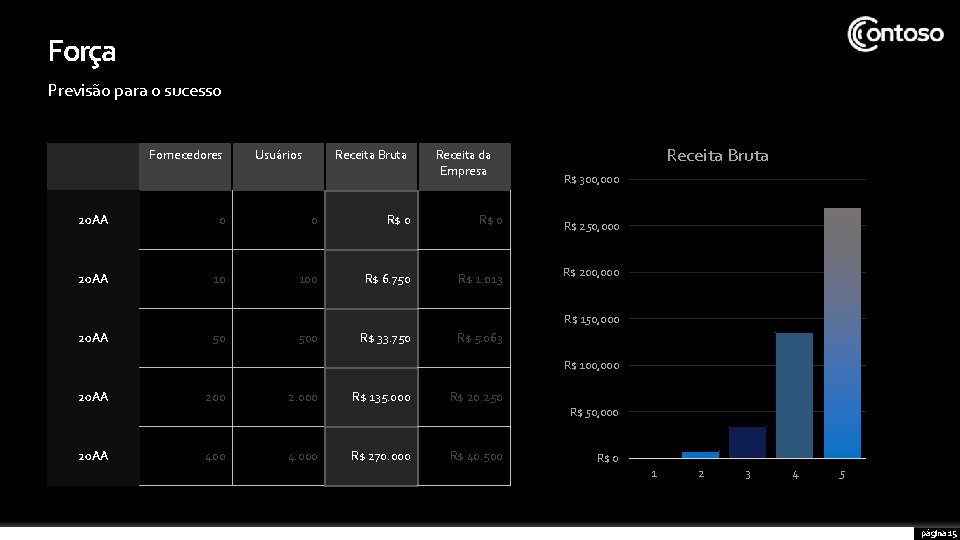Image resolution: width=960 pixels, height=540 pixels.
Task: Select the "20AA" label in the R$ 33.750 row
Action: coord(93,338)
